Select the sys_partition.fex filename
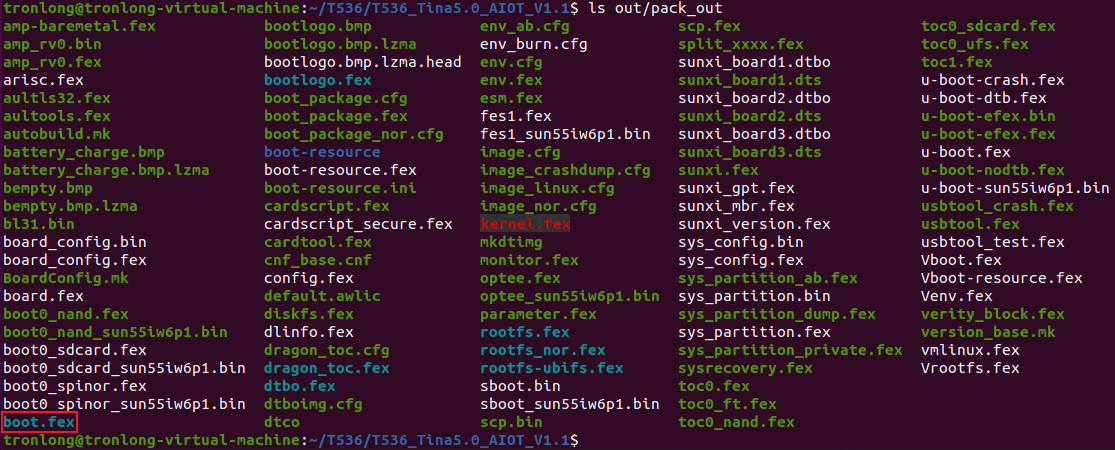This screenshot has width=1115, height=450. (x=754, y=332)
